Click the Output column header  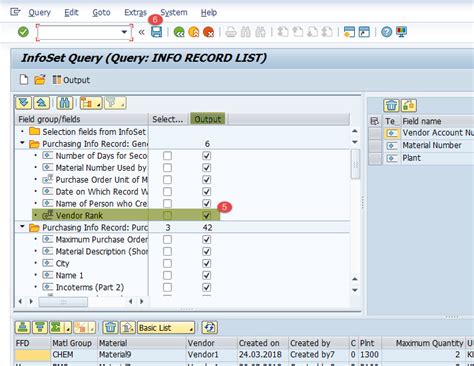[208, 119]
